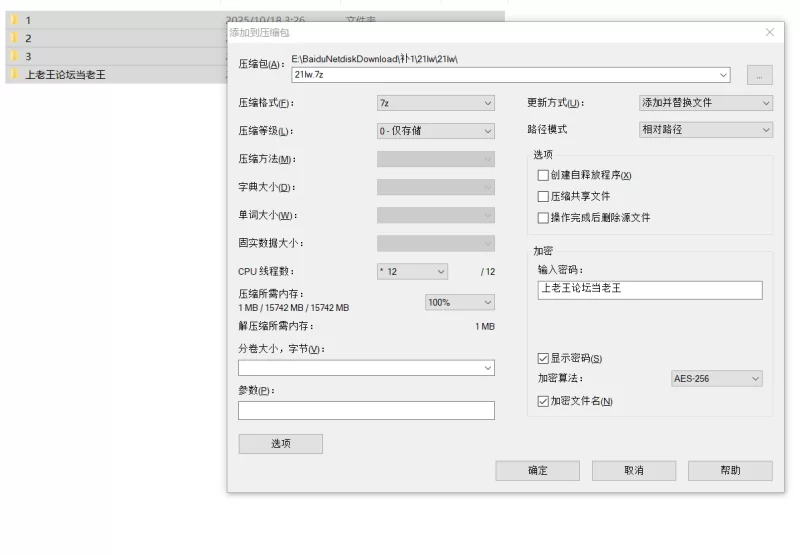Toggle 压缩共享文件 checkbox
The width and height of the screenshot is (800, 555).
tap(544, 197)
